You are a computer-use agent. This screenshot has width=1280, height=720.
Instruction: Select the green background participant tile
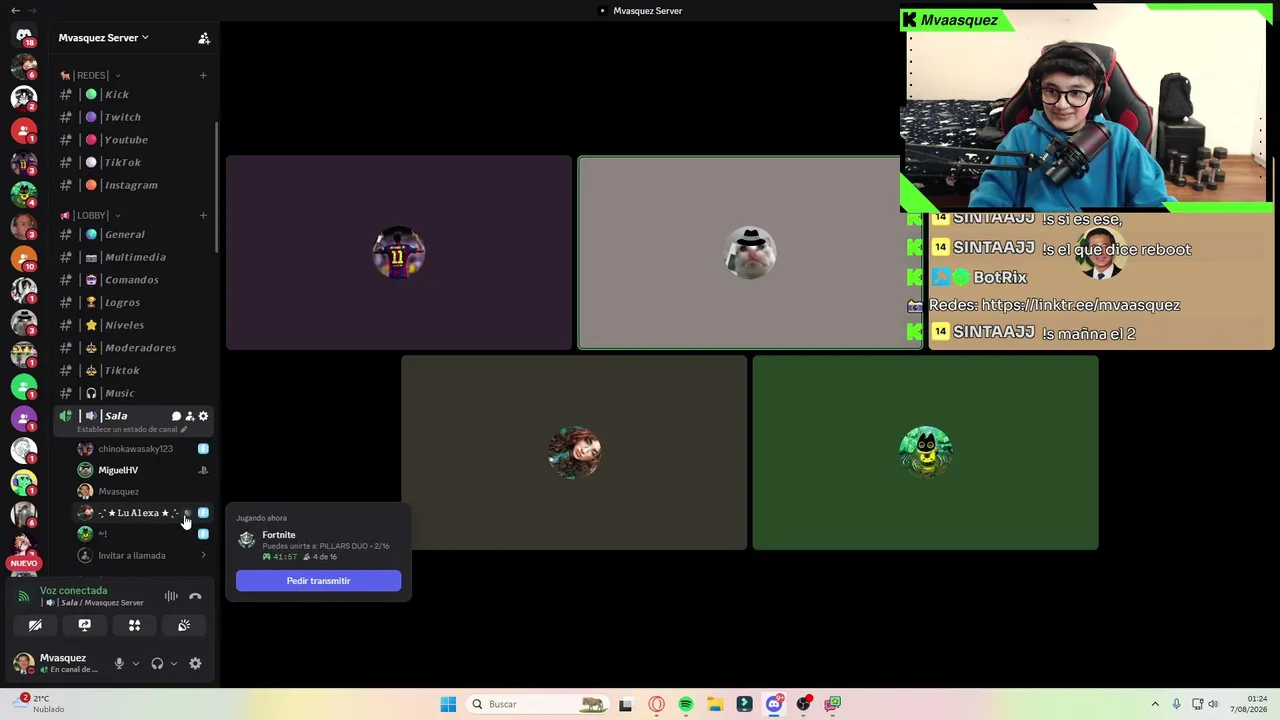coord(925,453)
